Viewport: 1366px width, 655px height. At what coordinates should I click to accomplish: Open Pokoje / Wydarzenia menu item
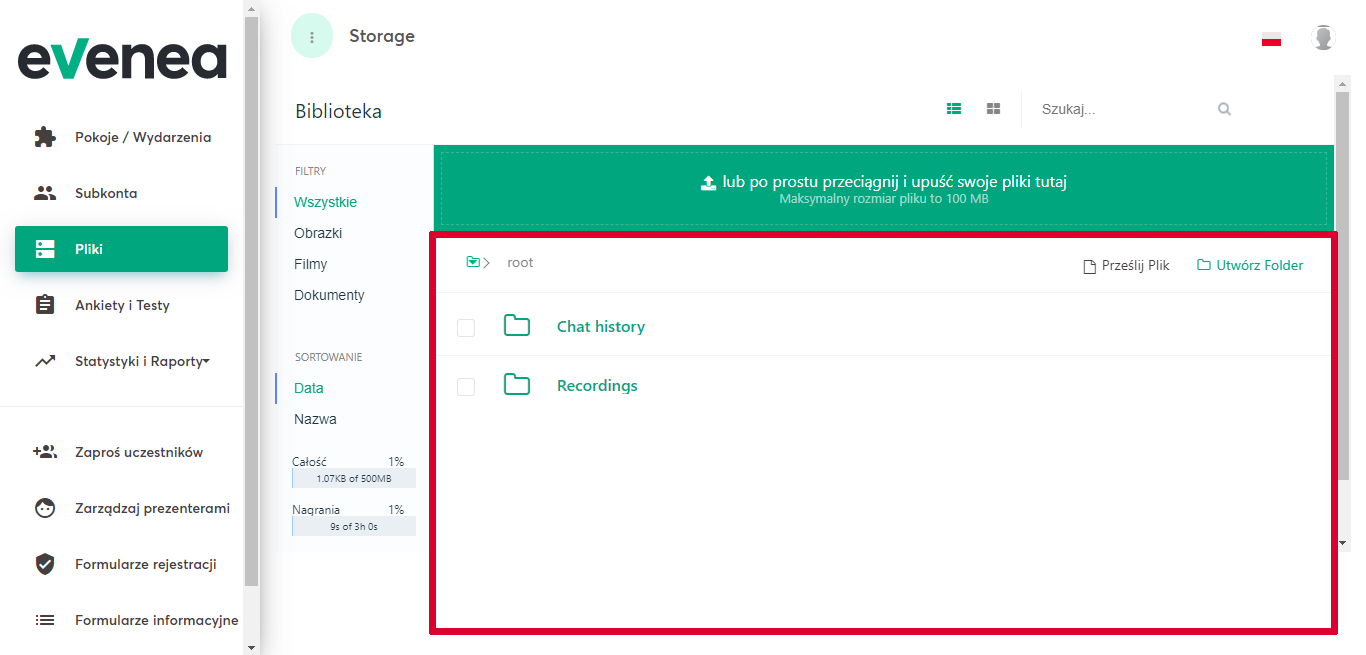[x=143, y=137]
